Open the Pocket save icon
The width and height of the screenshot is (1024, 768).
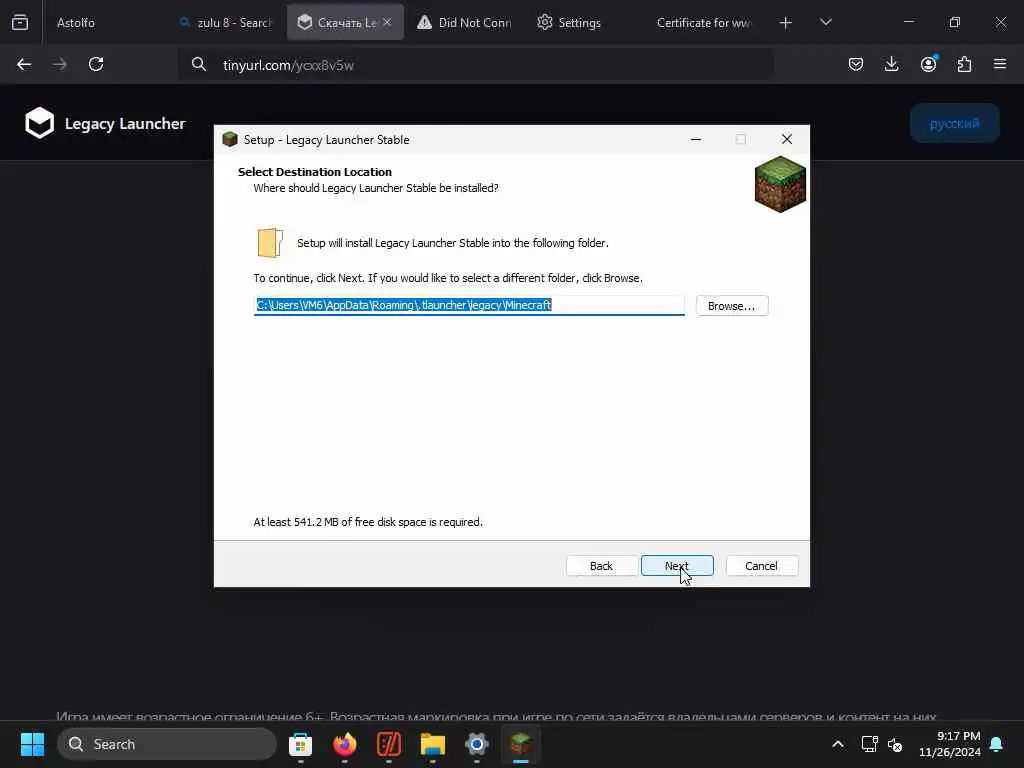click(856, 64)
